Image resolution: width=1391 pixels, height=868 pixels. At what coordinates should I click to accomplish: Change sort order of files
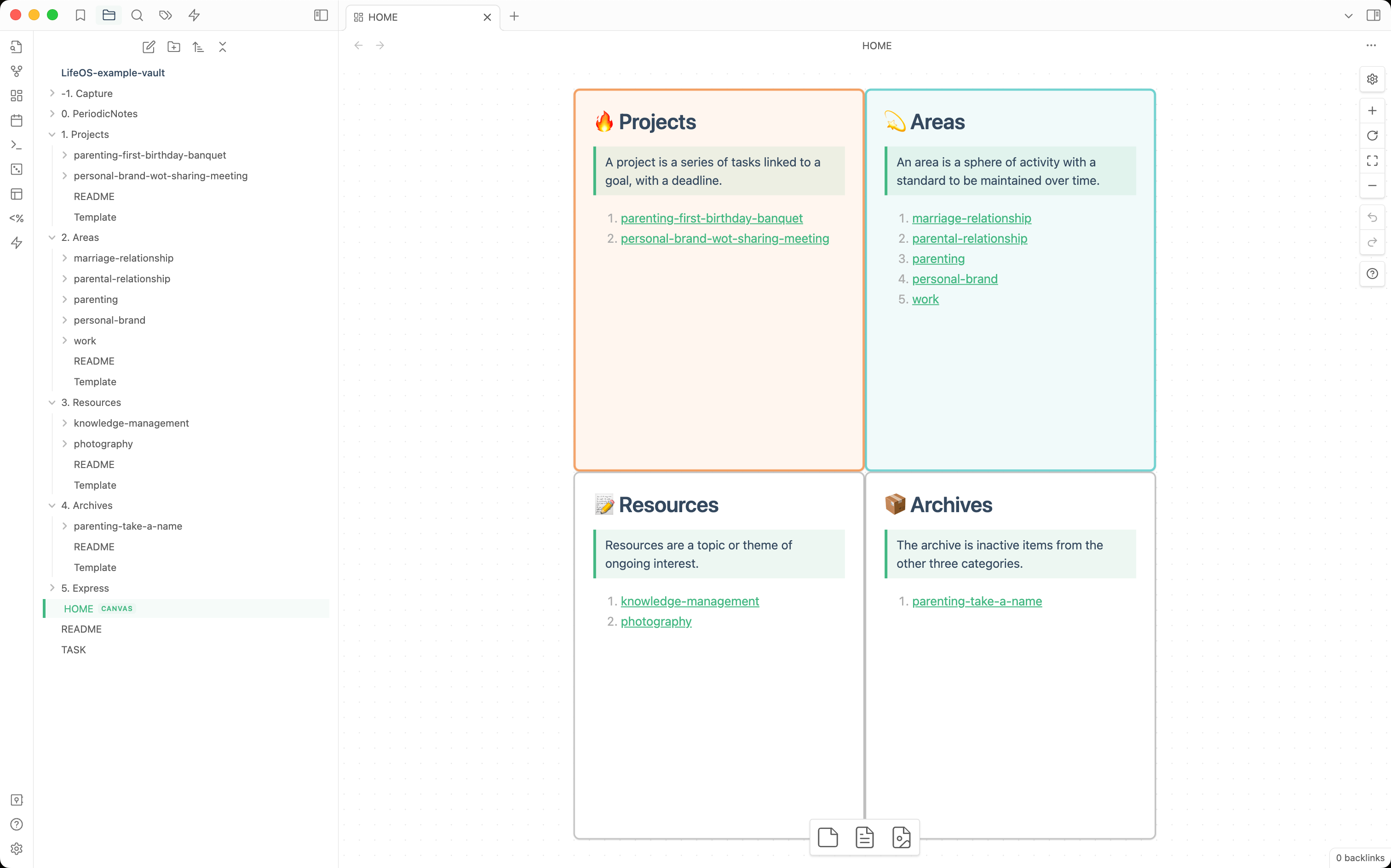[198, 47]
